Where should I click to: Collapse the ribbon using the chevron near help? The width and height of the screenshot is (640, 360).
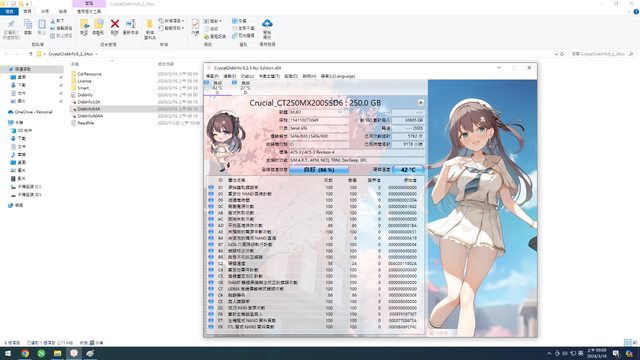pyautogui.click(x=629, y=11)
